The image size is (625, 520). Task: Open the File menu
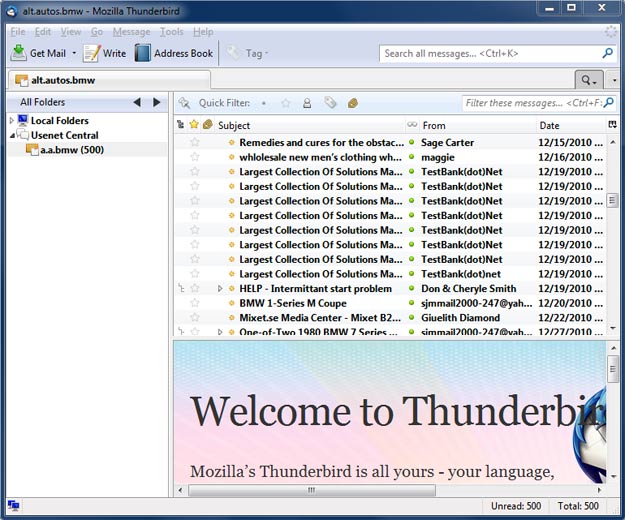[x=18, y=31]
